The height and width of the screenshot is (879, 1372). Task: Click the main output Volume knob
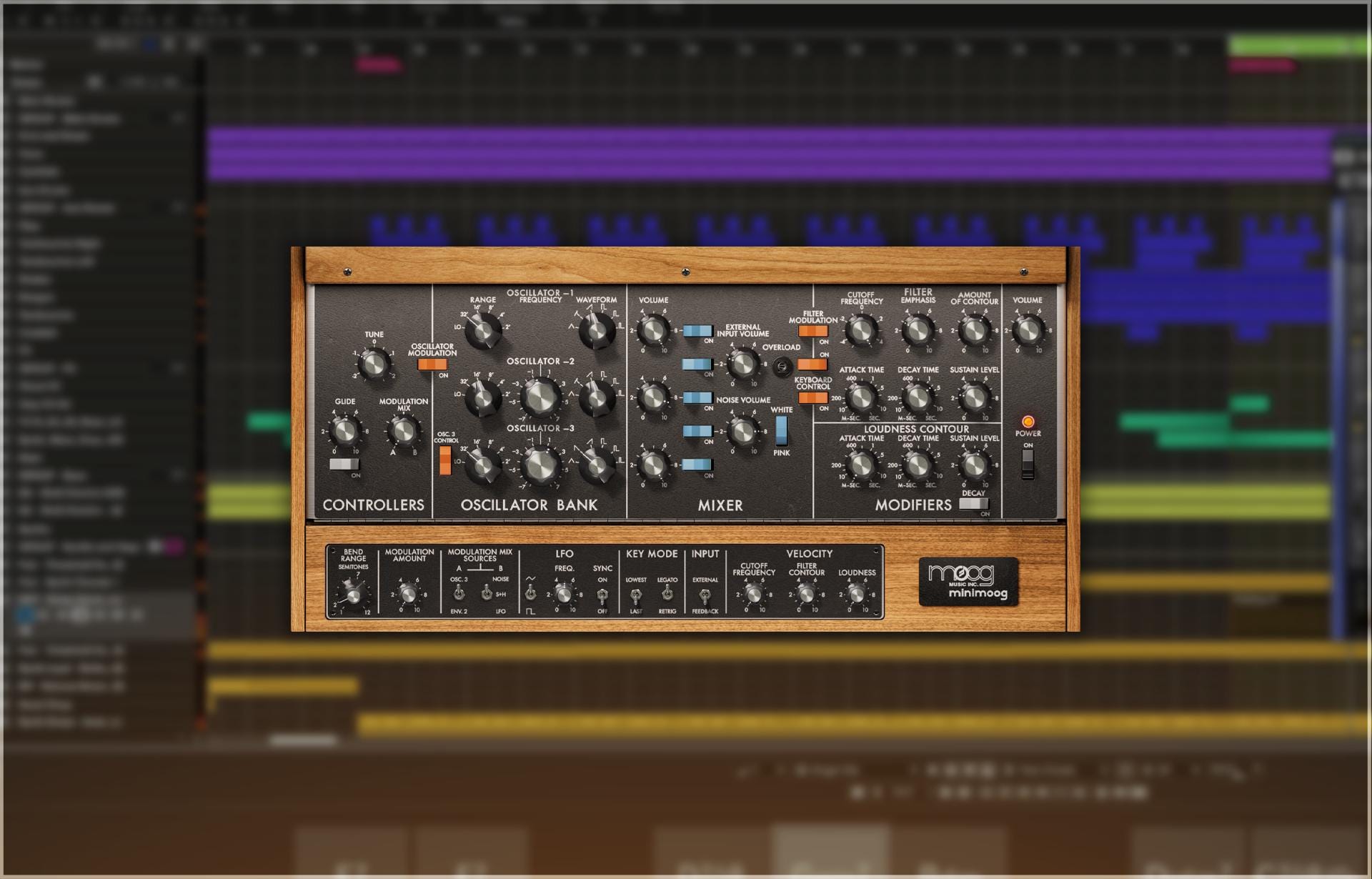pos(1028,330)
